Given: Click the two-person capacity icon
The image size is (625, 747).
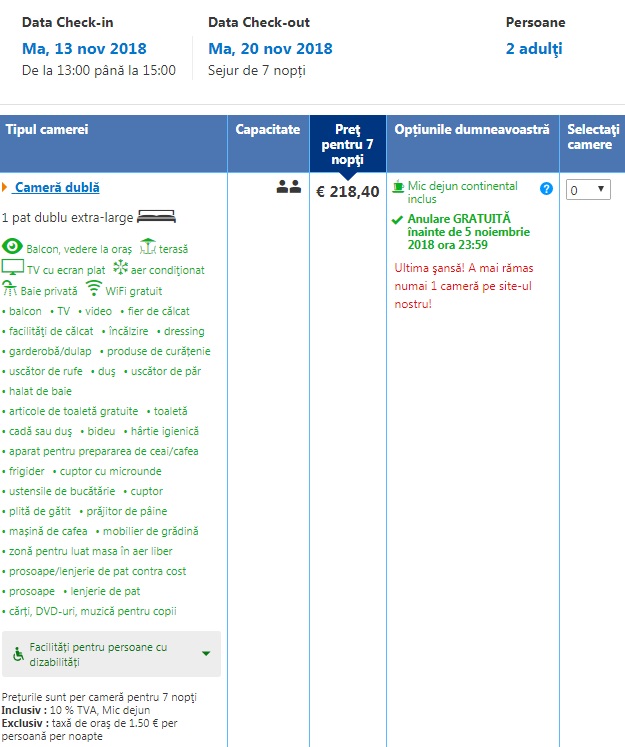Looking at the screenshot, I should [x=288, y=187].
